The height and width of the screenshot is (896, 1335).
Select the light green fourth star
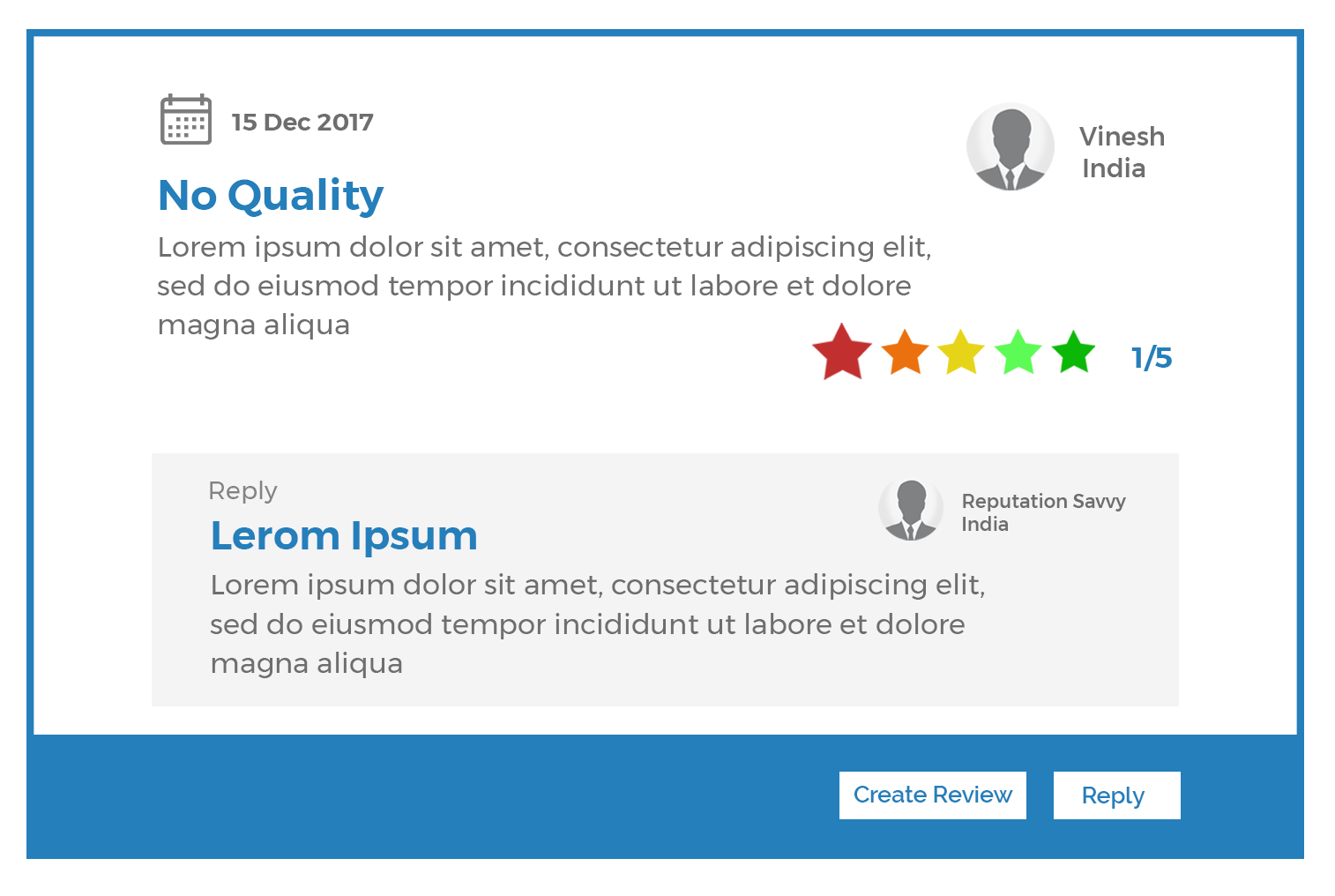coord(1018,353)
